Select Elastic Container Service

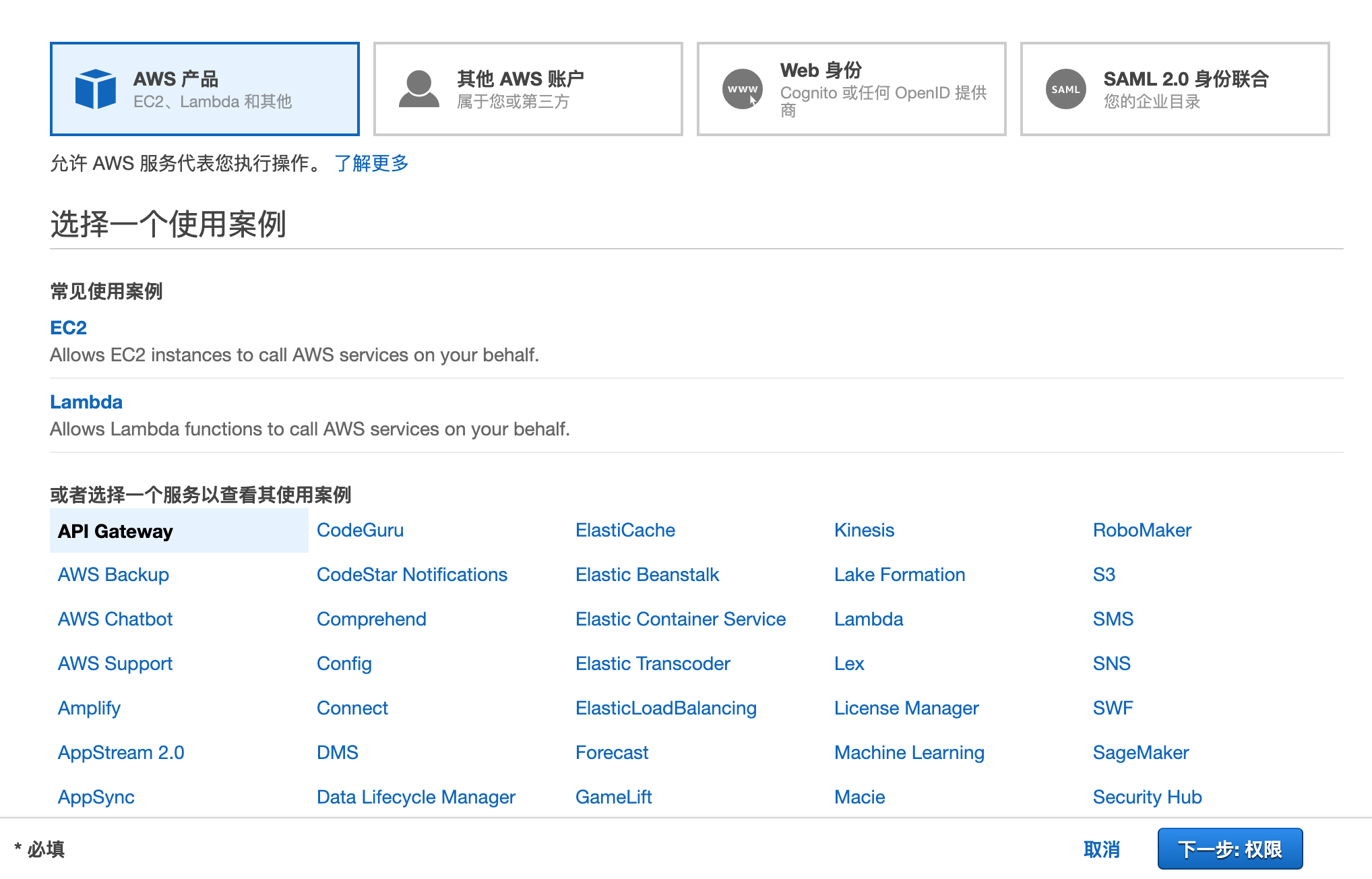[680, 619]
